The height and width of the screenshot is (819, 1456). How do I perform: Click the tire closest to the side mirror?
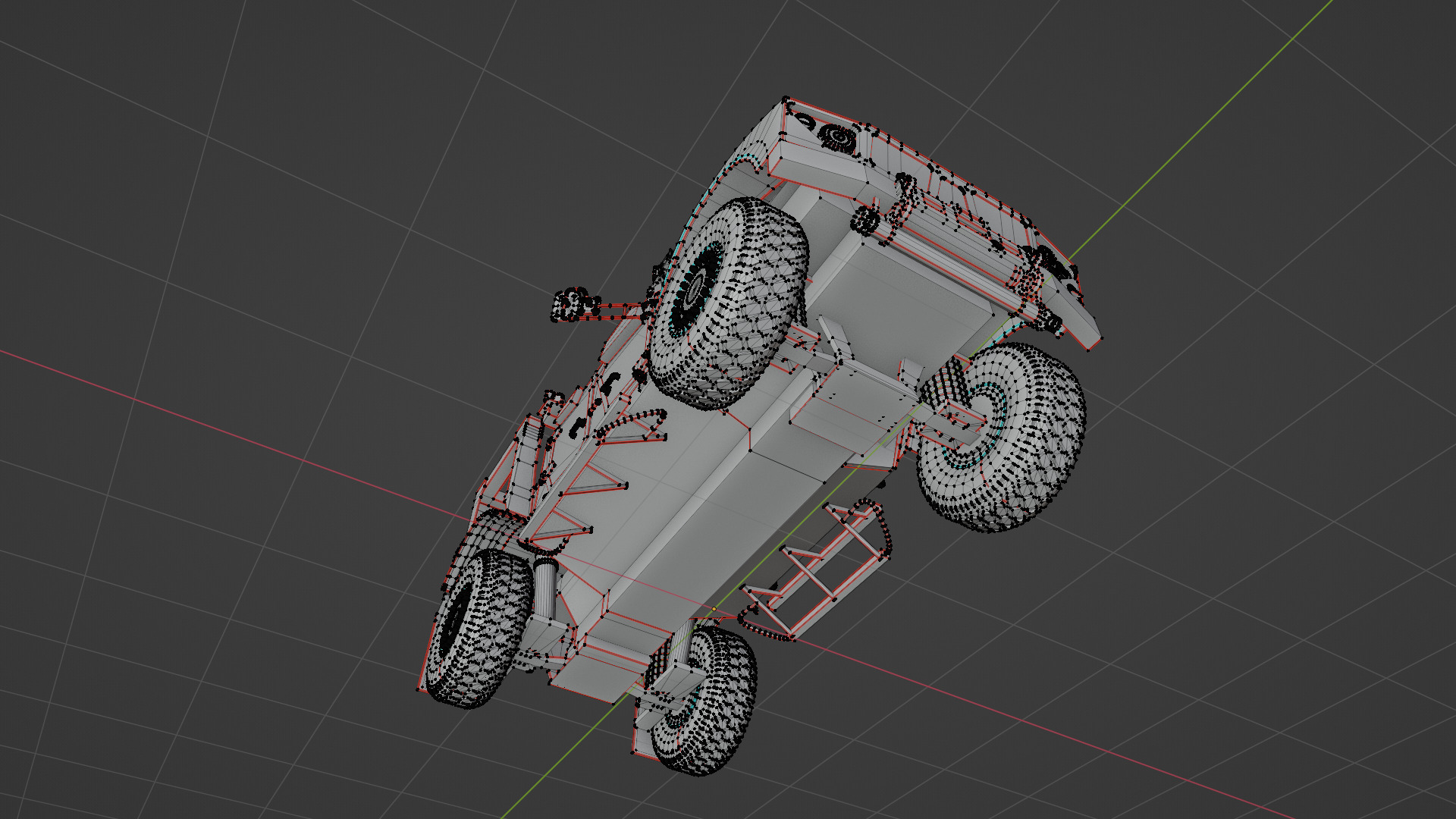click(729, 304)
